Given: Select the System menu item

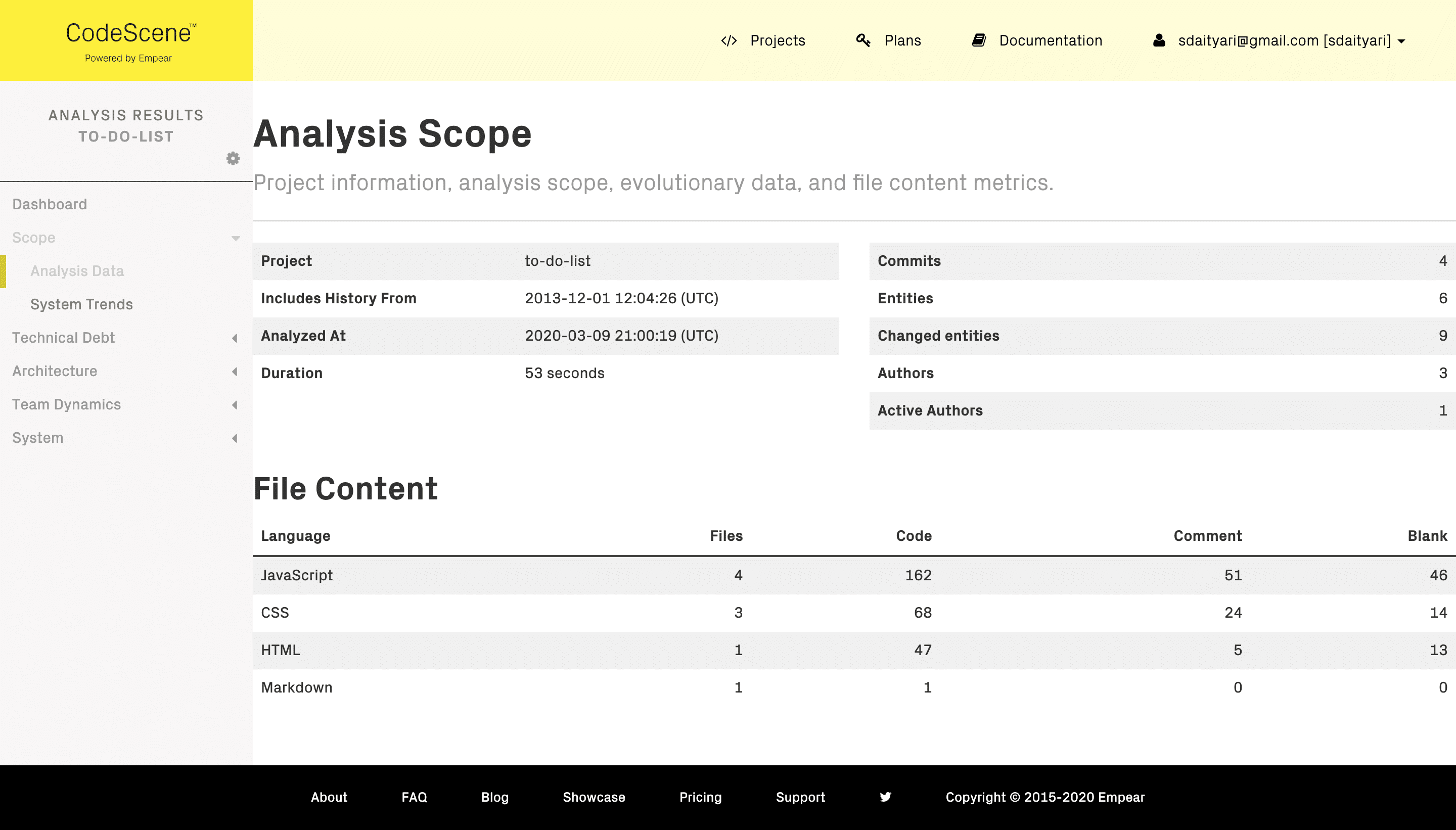Looking at the screenshot, I should (x=38, y=437).
